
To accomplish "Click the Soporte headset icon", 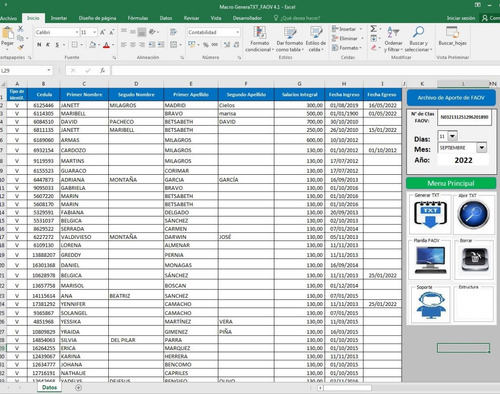I will (431, 305).
